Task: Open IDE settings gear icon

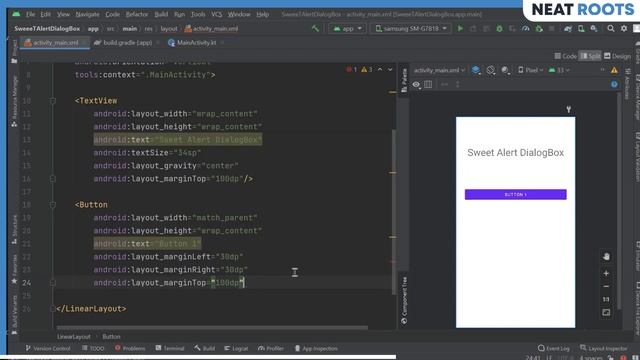Action: coord(624,29)
